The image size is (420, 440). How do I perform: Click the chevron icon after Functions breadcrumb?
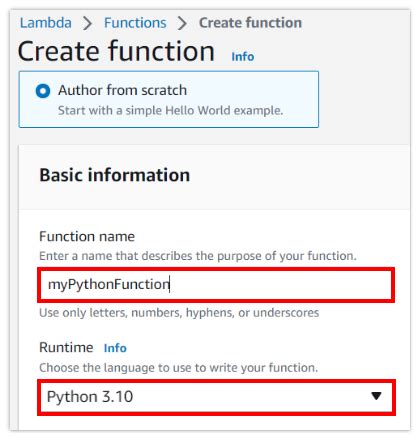point(182,23)
